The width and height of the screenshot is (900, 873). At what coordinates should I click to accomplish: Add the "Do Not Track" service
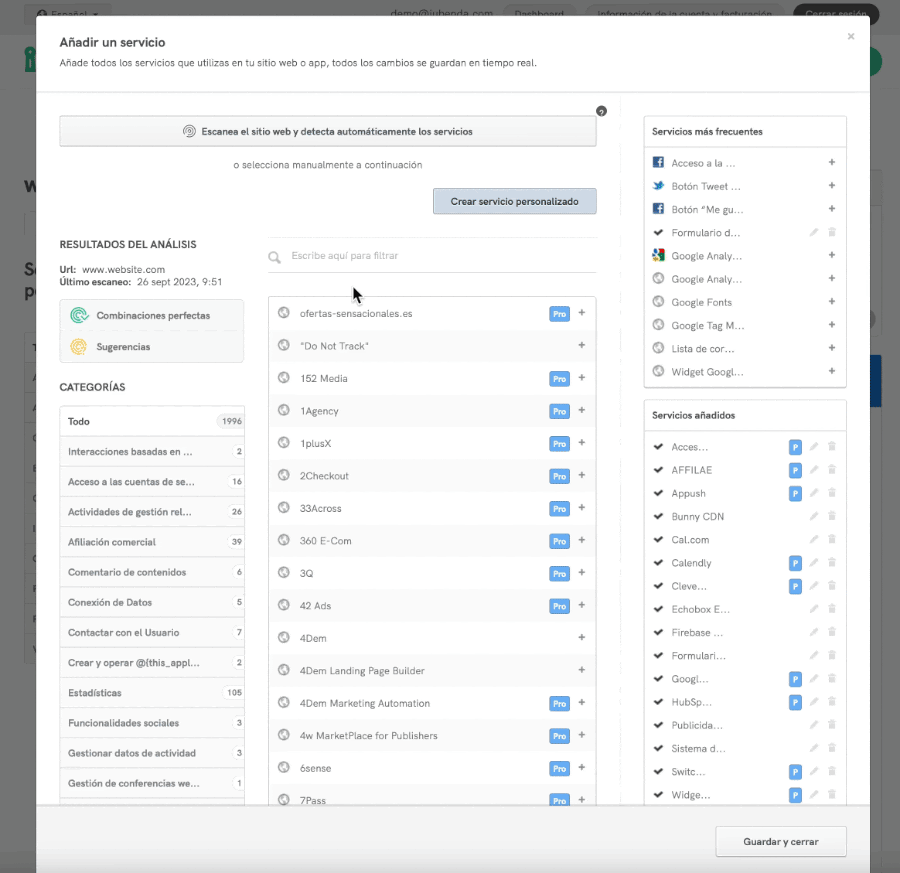pyautogui.click(x=581, y=346)
